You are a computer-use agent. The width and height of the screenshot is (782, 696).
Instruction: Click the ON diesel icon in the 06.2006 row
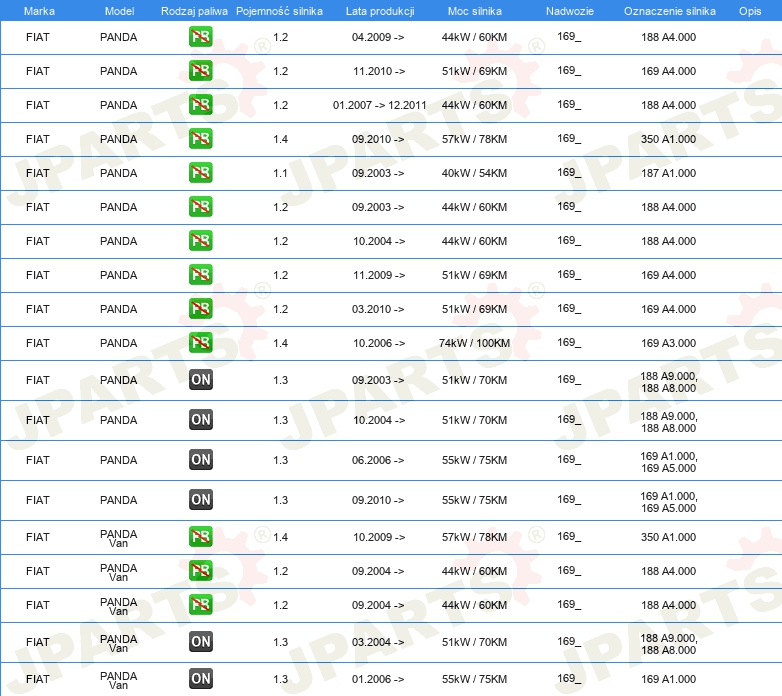click(201, 460)
